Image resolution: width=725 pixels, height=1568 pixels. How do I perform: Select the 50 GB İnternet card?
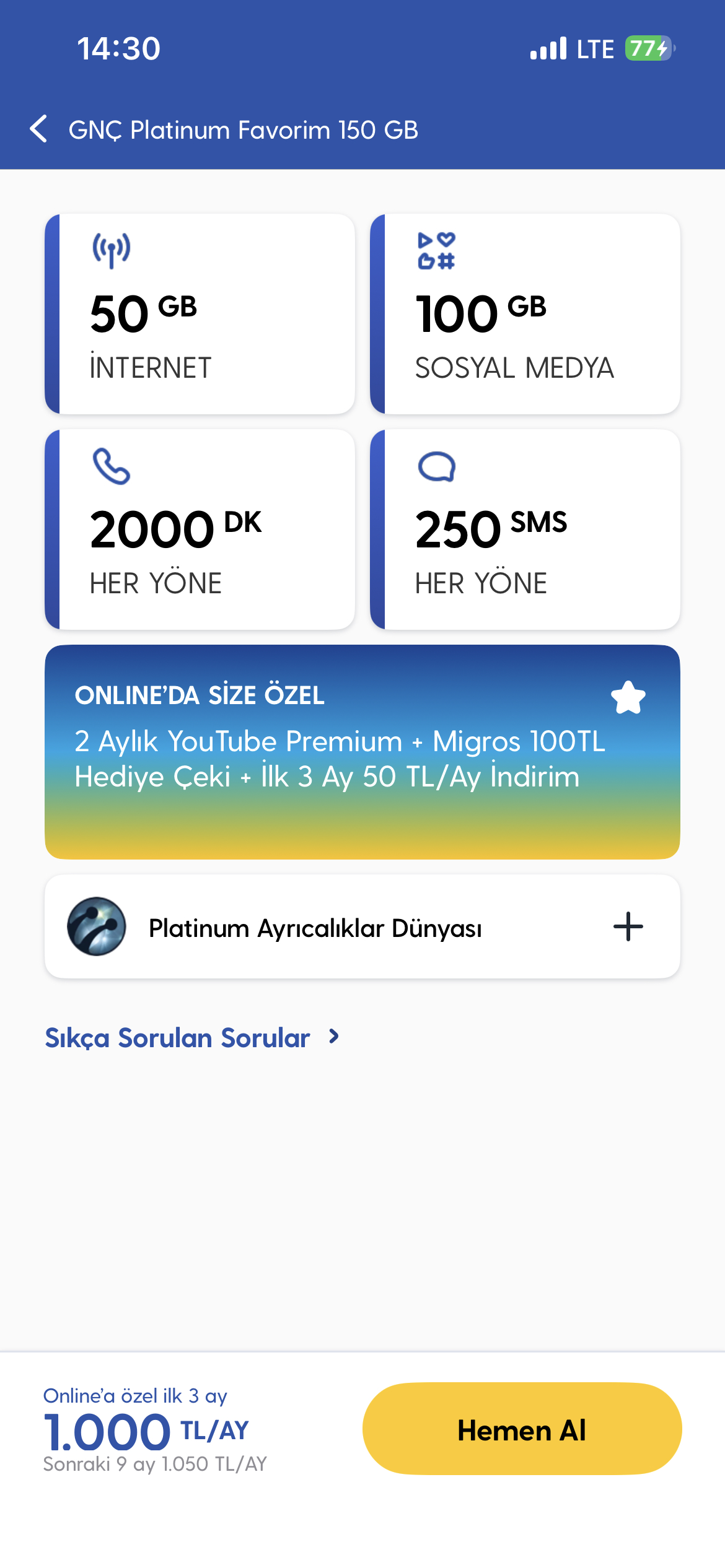[x=200, y=313]
